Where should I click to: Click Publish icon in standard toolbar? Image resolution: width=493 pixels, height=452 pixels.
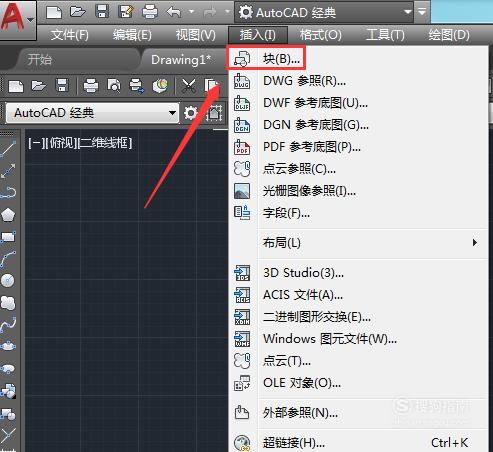(x=137, y=86)
